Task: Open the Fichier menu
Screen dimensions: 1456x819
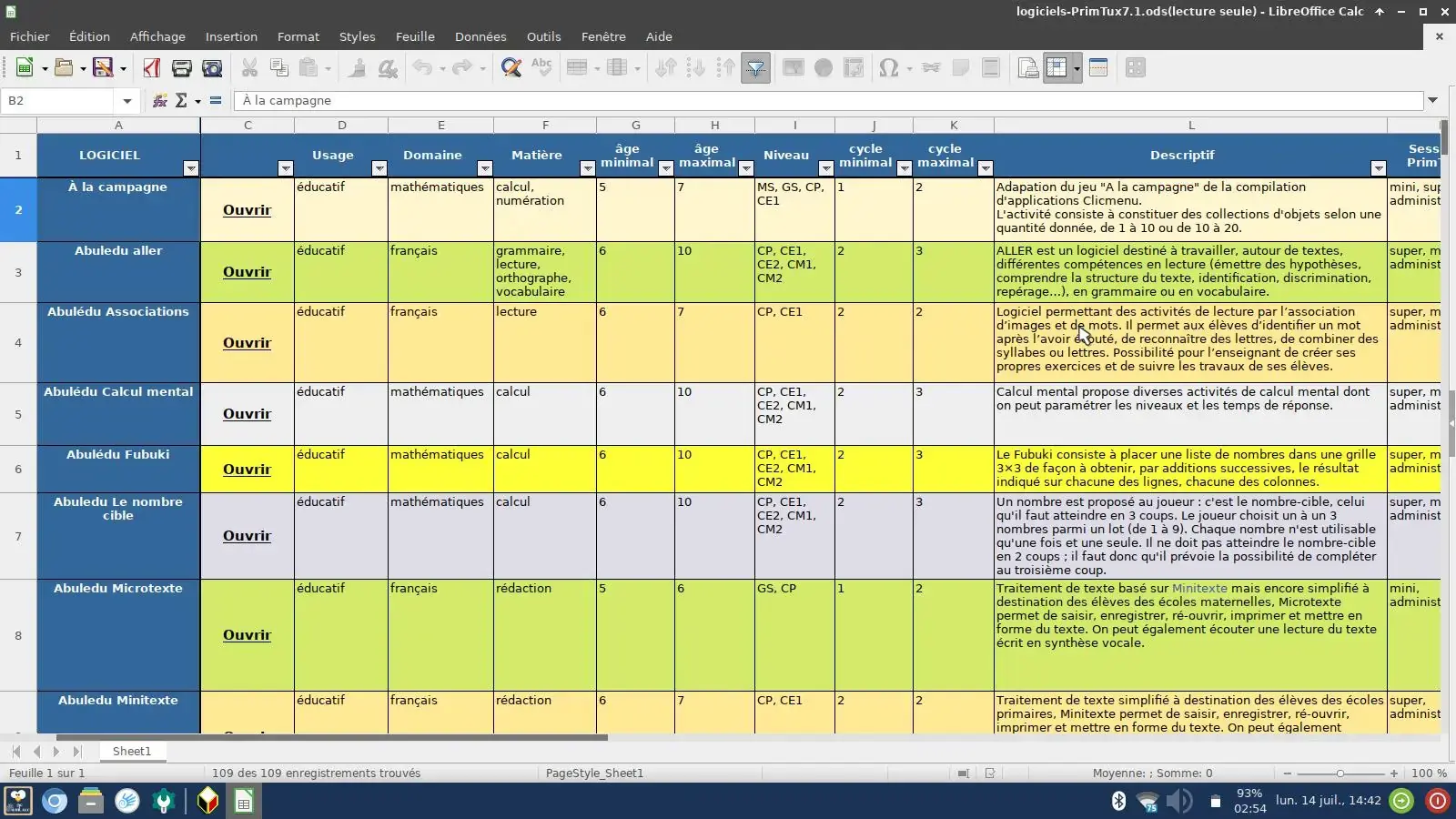Action: tap(30, 36)
